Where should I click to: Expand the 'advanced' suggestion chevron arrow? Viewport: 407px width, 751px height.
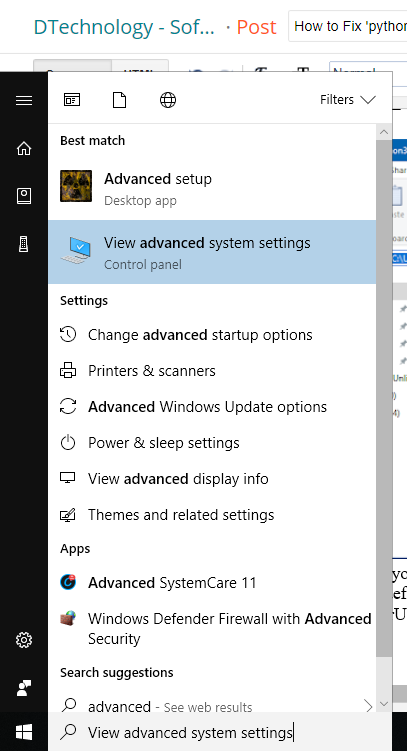tap(368, 705)
